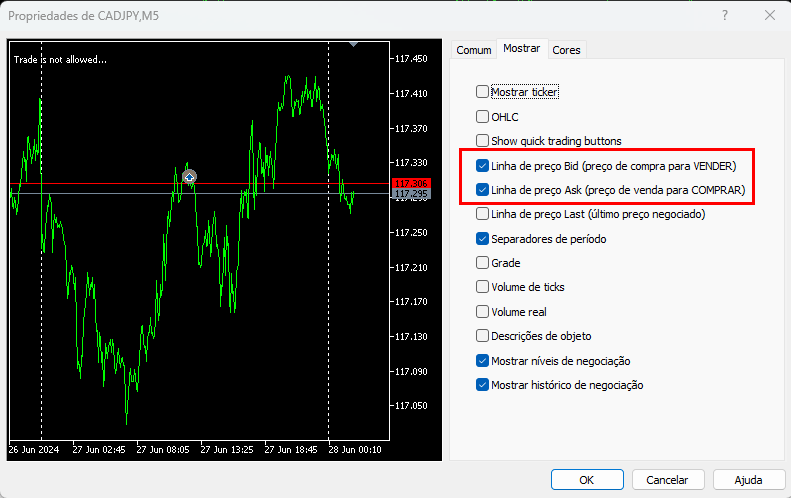The height and width of the screenshot is (498, 791).
Task: Click the gray 117.295 bid price label
Action: click(x=411, y=194)
